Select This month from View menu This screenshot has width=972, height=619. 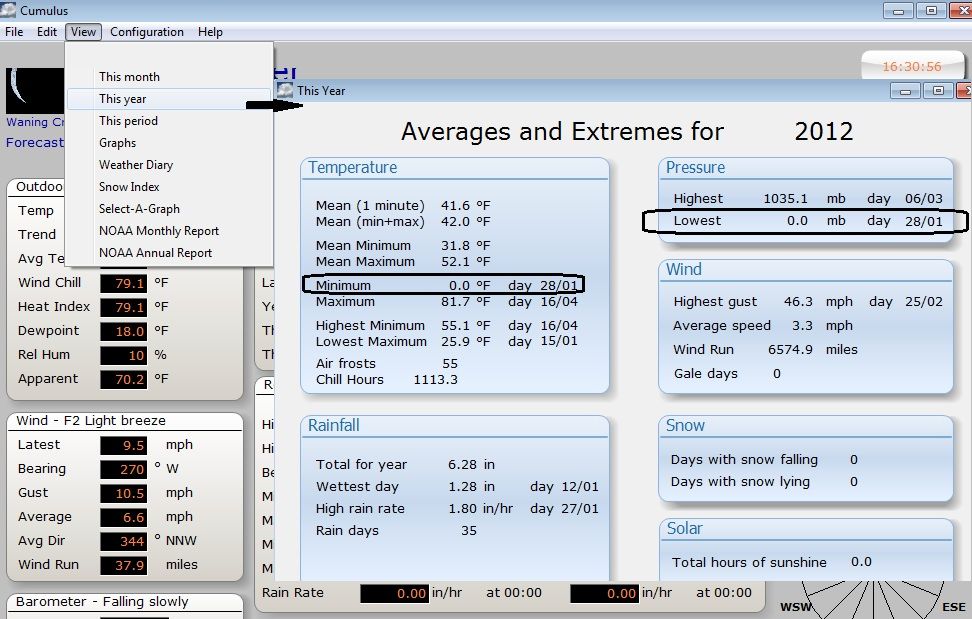tap(129, 77)
